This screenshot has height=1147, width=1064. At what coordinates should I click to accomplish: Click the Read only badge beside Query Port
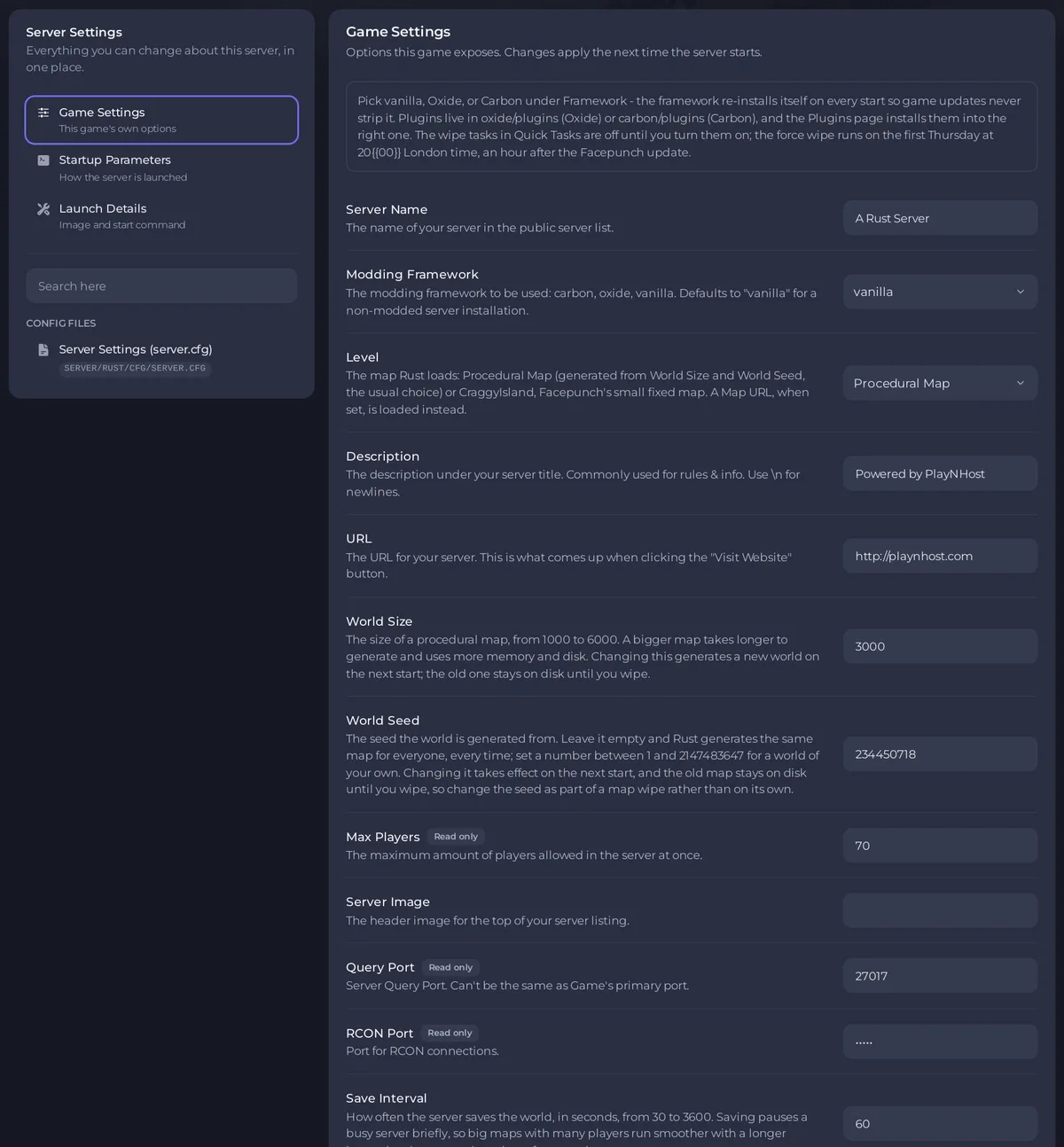450,967
